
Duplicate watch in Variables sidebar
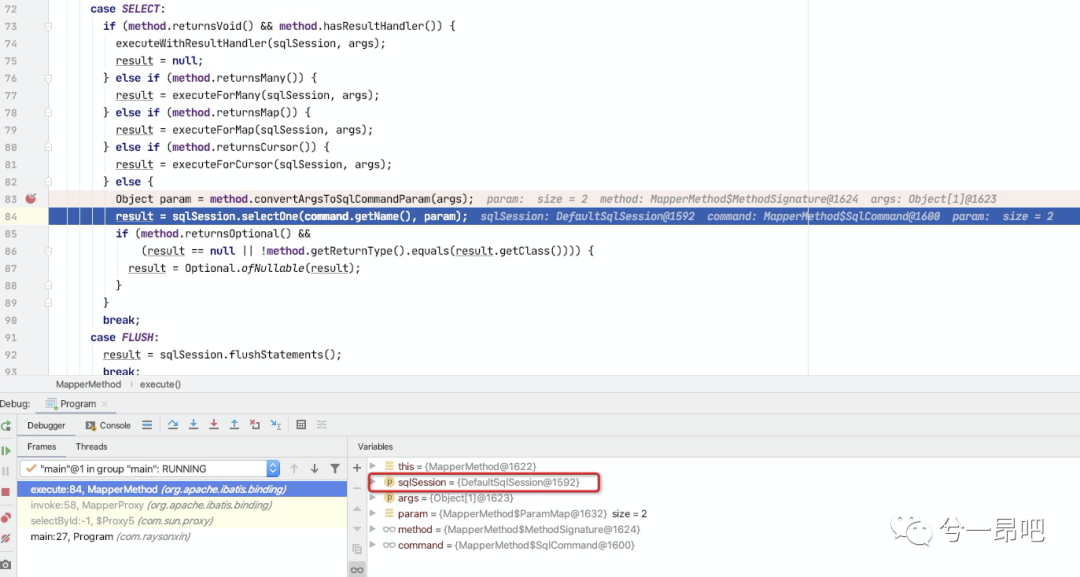[x=357, y=549]
